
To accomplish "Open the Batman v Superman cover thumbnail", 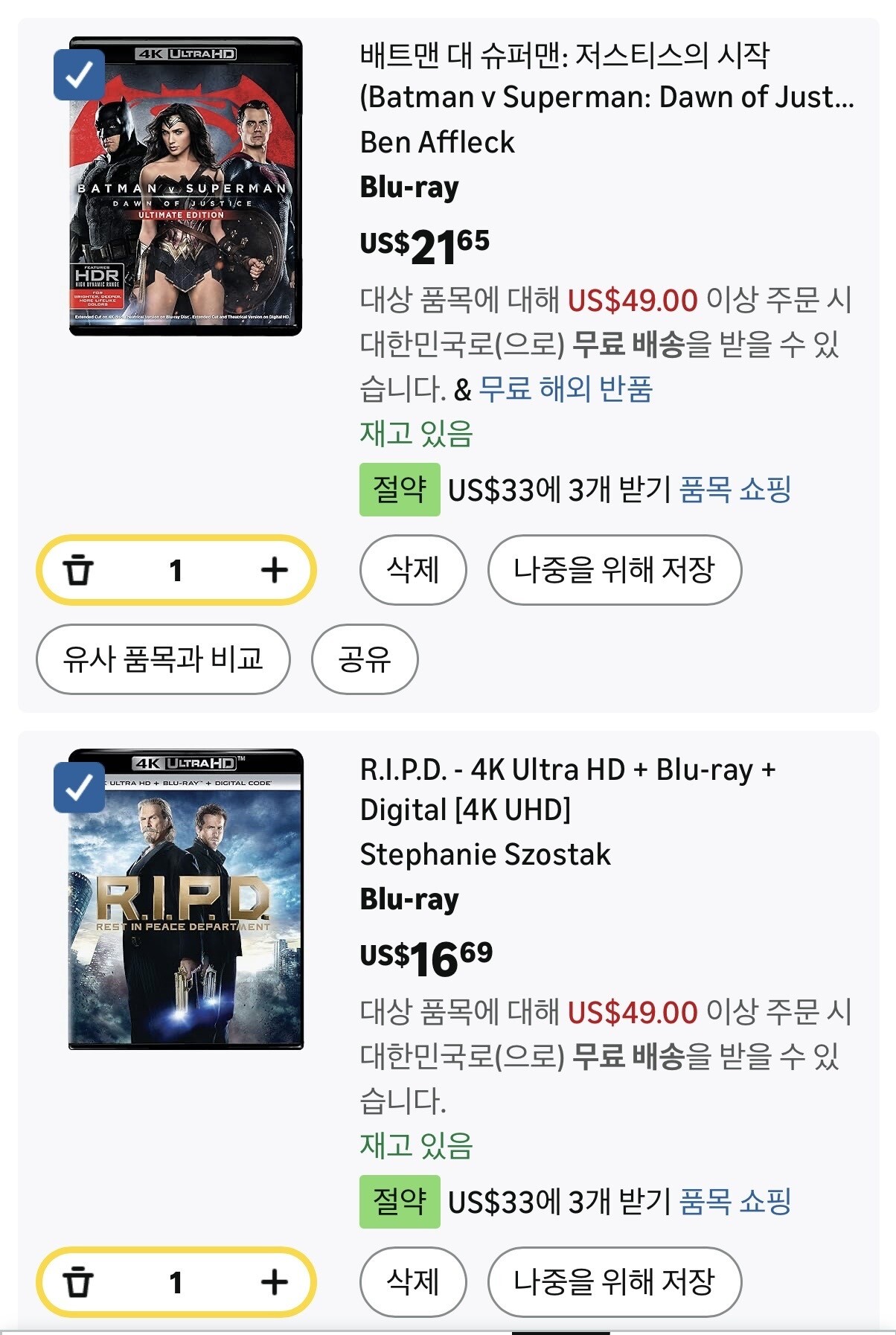I will pos(186,186).
